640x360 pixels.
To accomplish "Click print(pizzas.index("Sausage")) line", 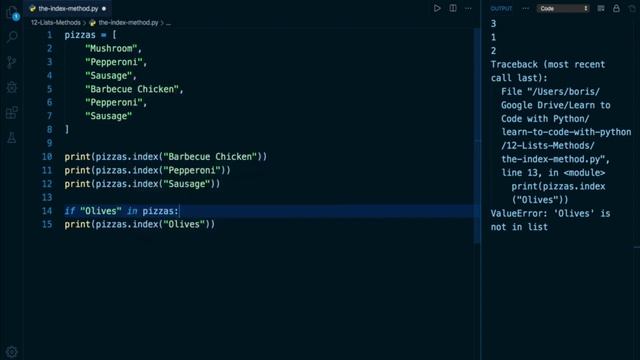I will 142,184.
